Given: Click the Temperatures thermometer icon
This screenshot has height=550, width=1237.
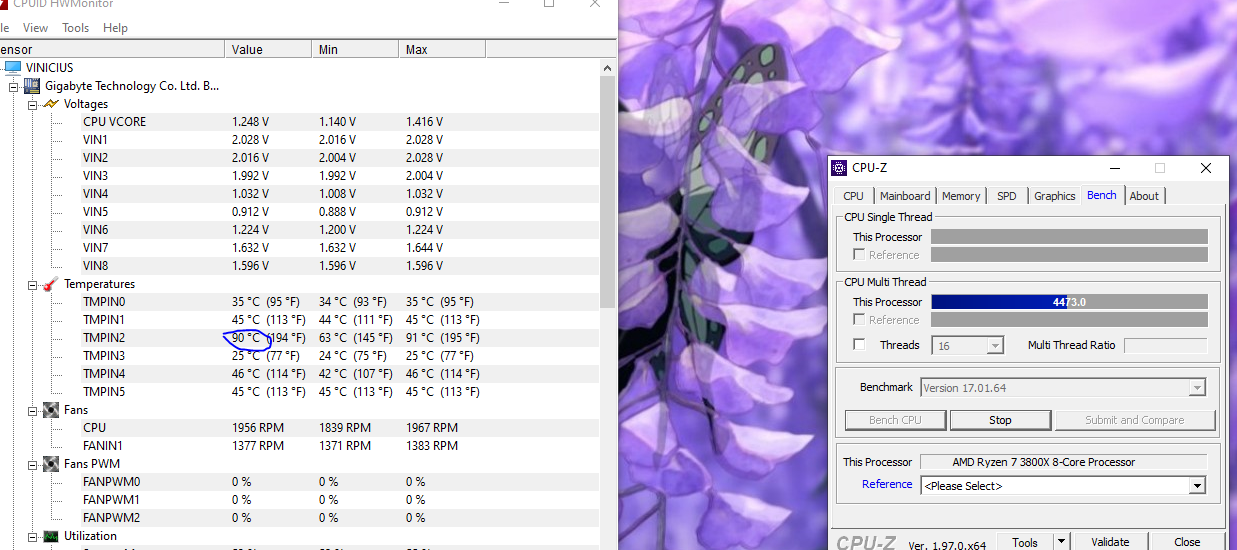Looking at the screenshot, I should tap(51, 284).
